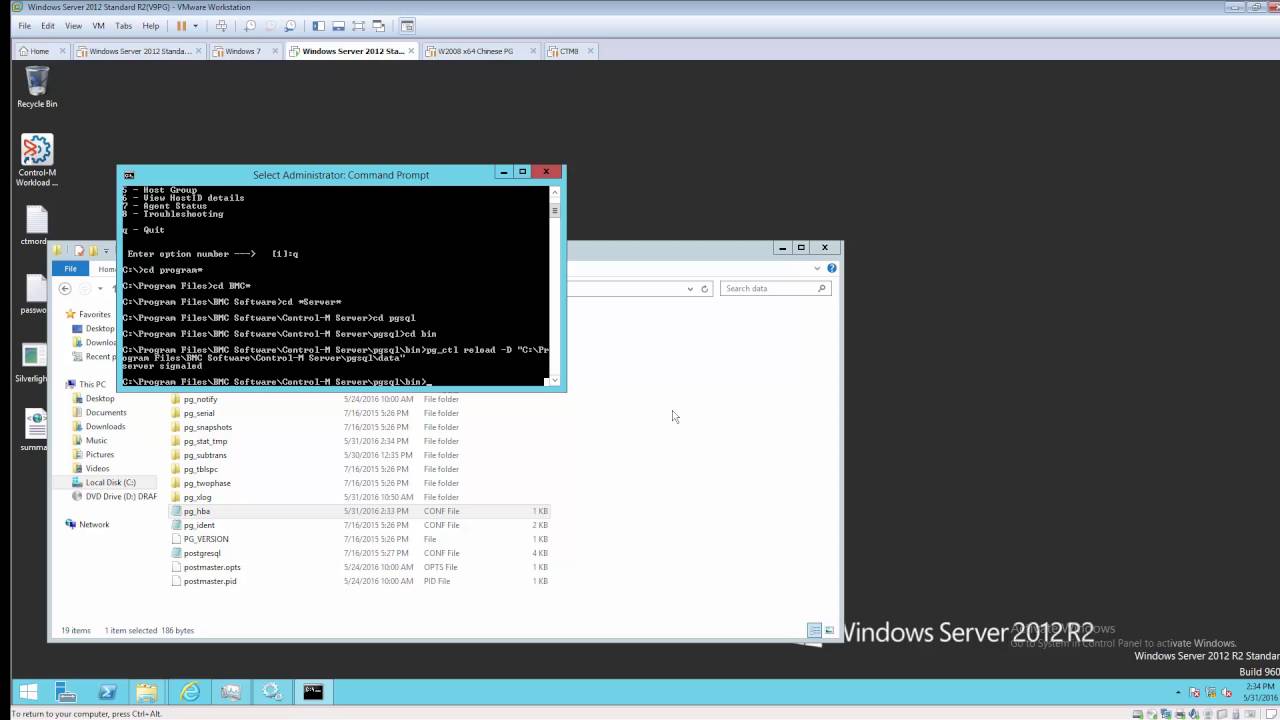Switch to the Command Prompt taskbar button

pos(313,692)
